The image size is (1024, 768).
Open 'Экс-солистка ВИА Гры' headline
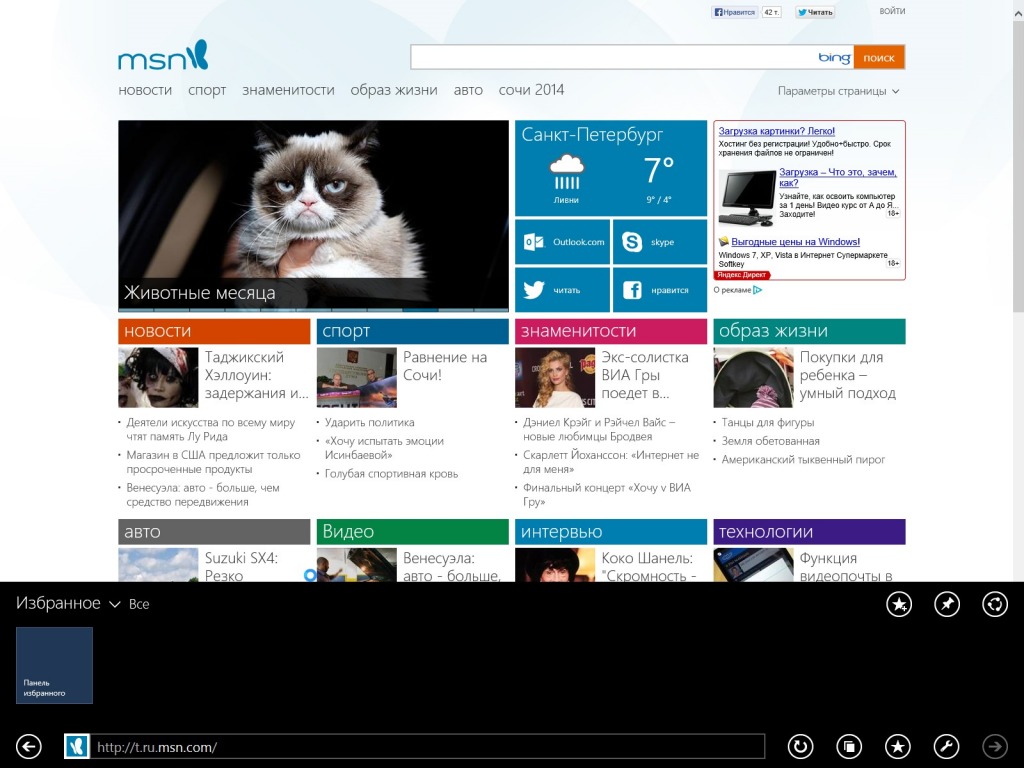pyautogui.click(x=645, y=376)
